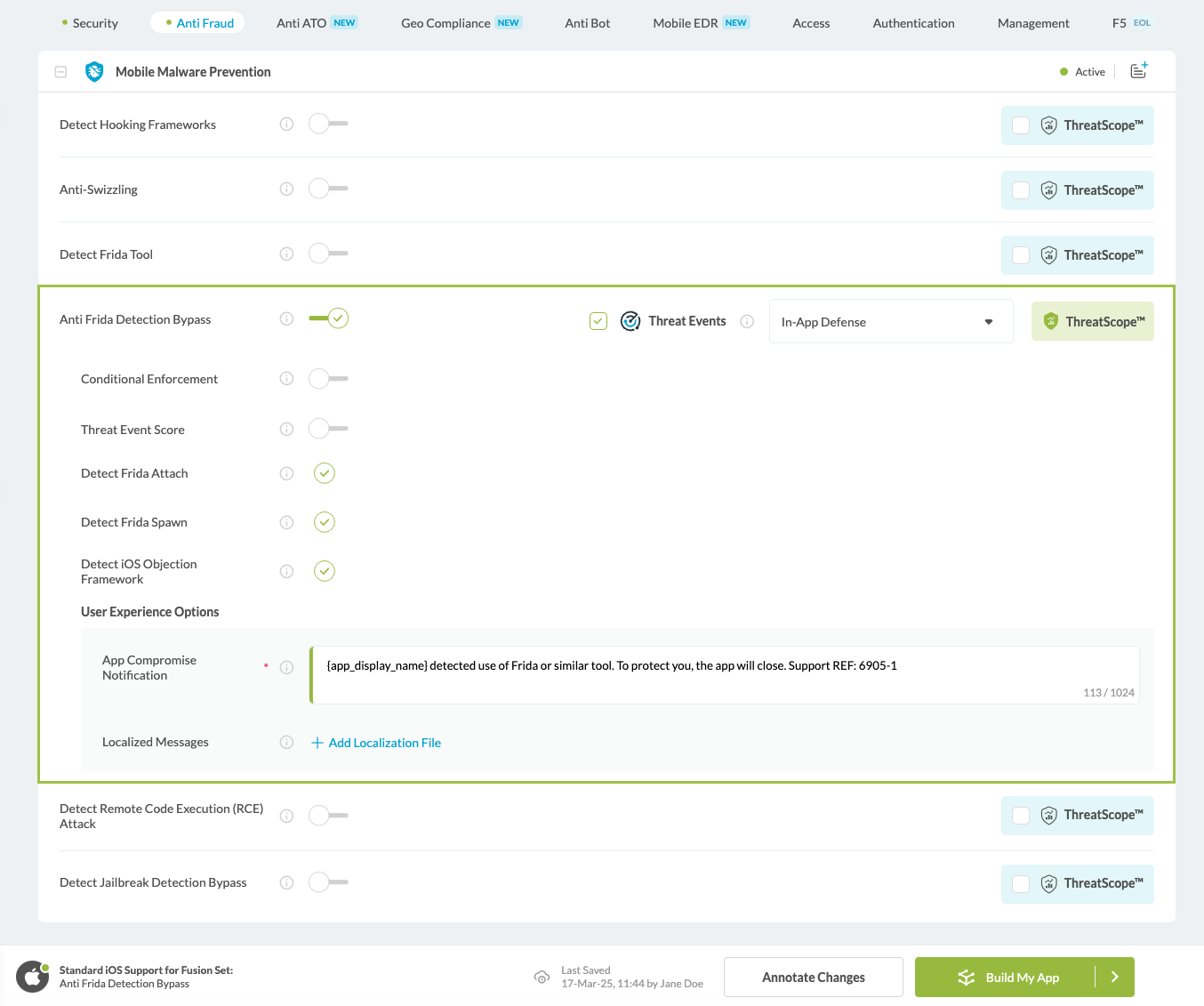Expand Build My App arrow options

(x=1115, y=977)
